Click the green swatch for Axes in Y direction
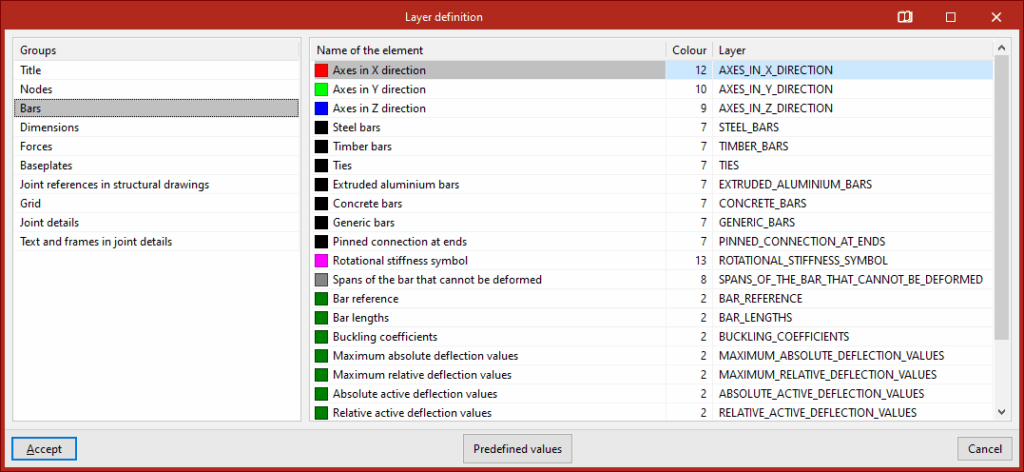 tap(321, 89)
